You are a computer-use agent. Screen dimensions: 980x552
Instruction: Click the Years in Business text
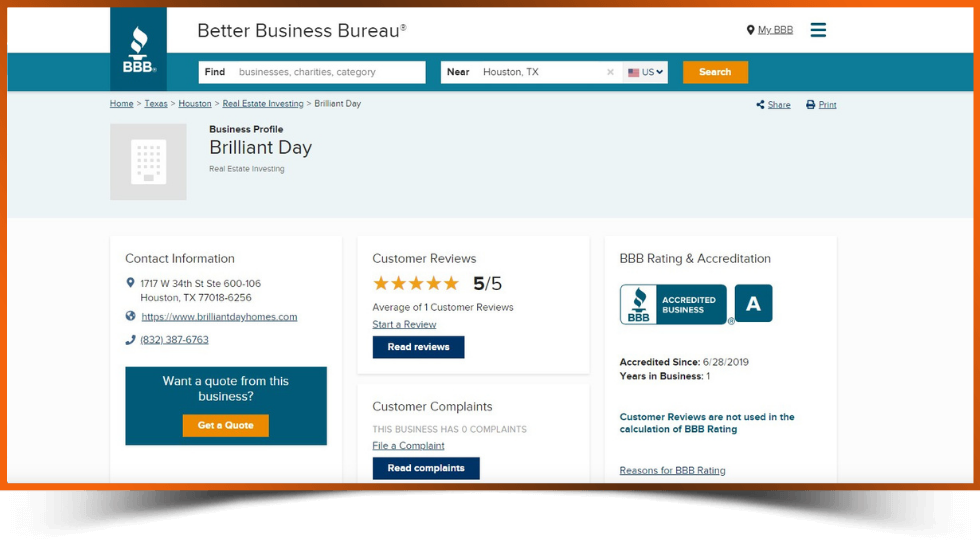point(664,376)
